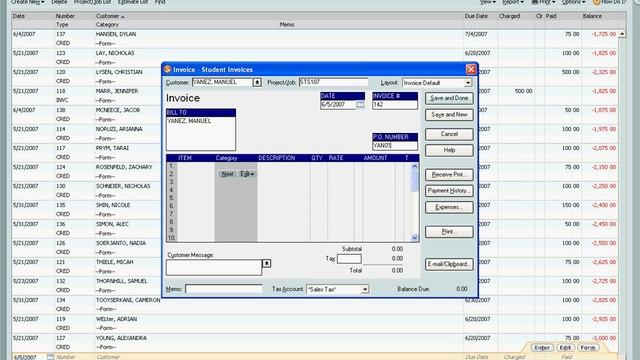Click the Tax rate input box
640x360 pixels.
pyautogui.click(x=349, y=259)
